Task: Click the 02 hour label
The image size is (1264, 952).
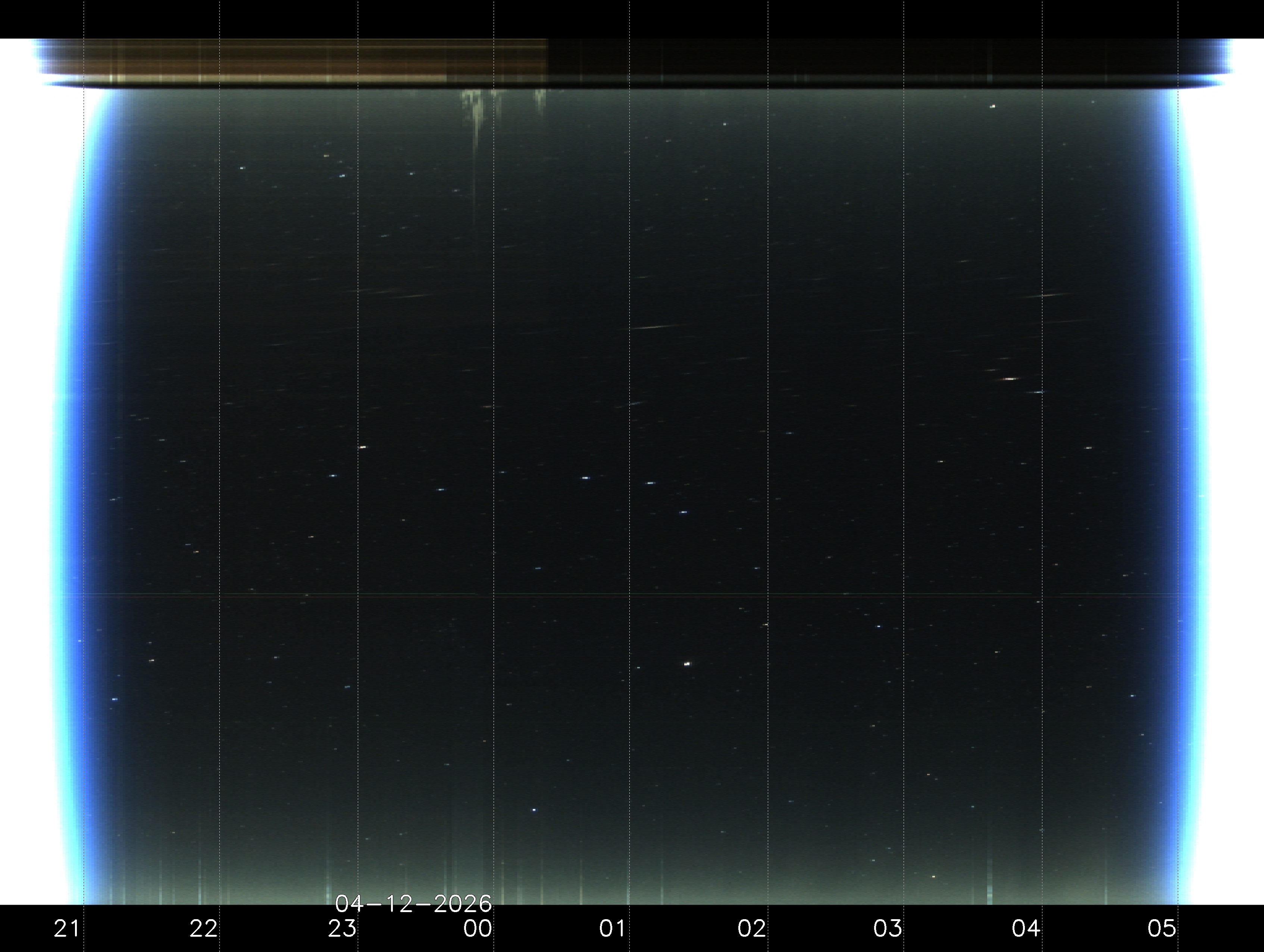Action: tap(751, 928)
